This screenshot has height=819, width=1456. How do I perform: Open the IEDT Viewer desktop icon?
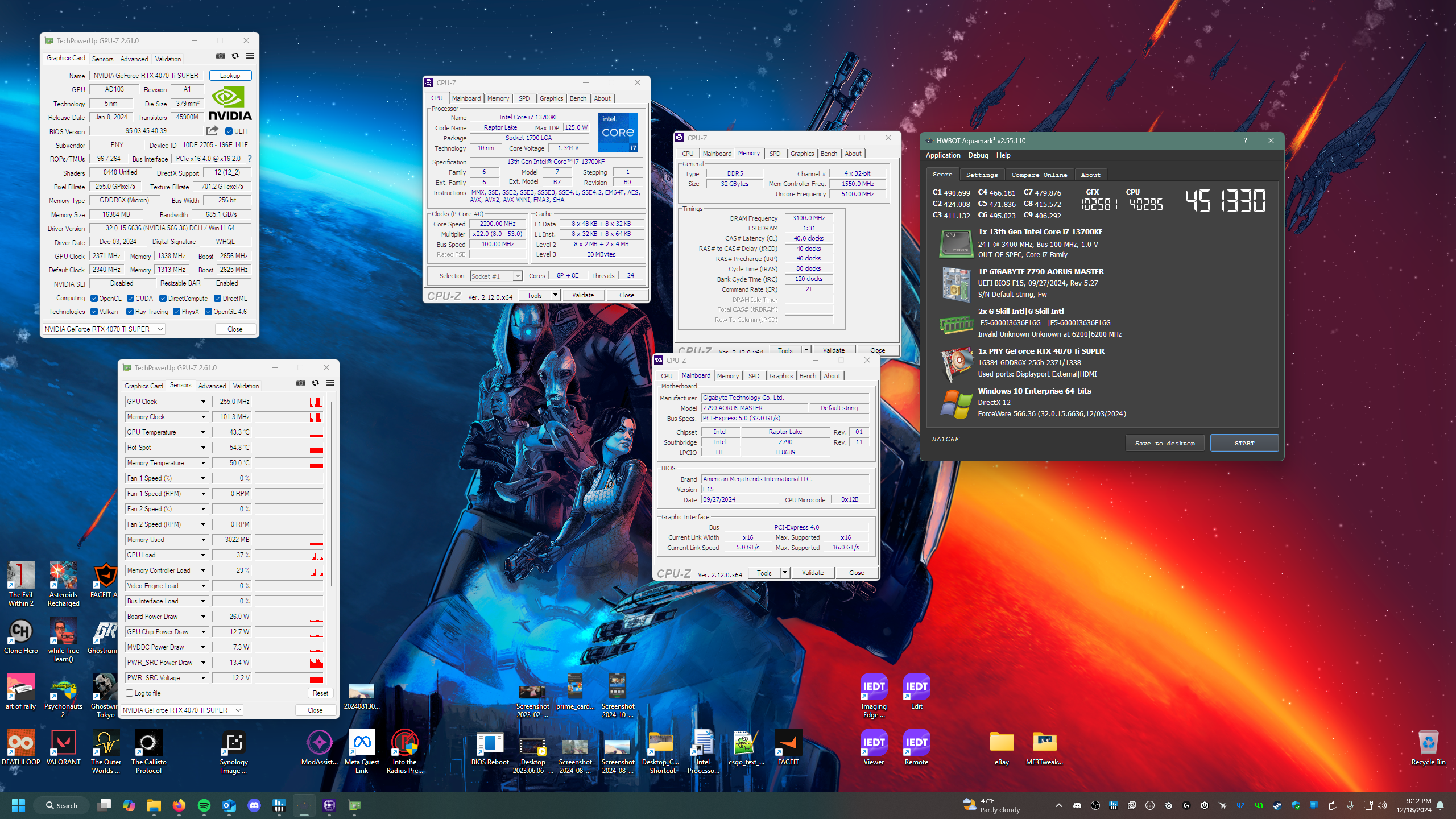874,748
